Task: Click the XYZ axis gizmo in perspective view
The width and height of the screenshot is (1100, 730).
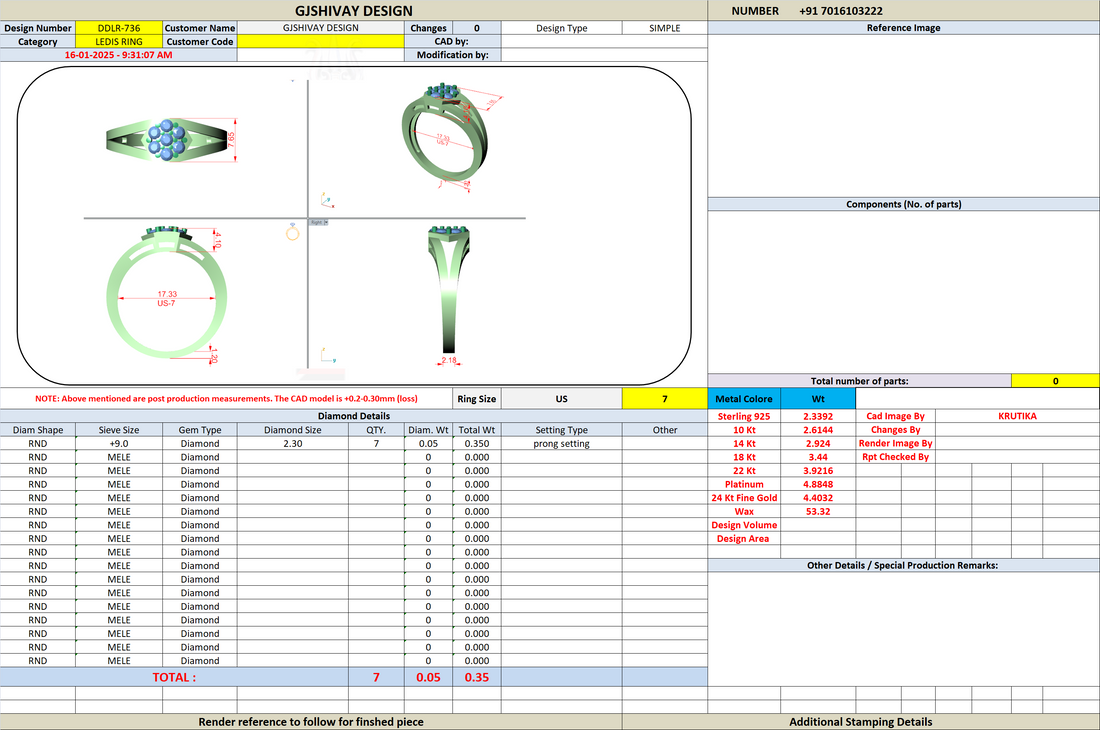Action: pyautogui.click(x=327, y=201)
